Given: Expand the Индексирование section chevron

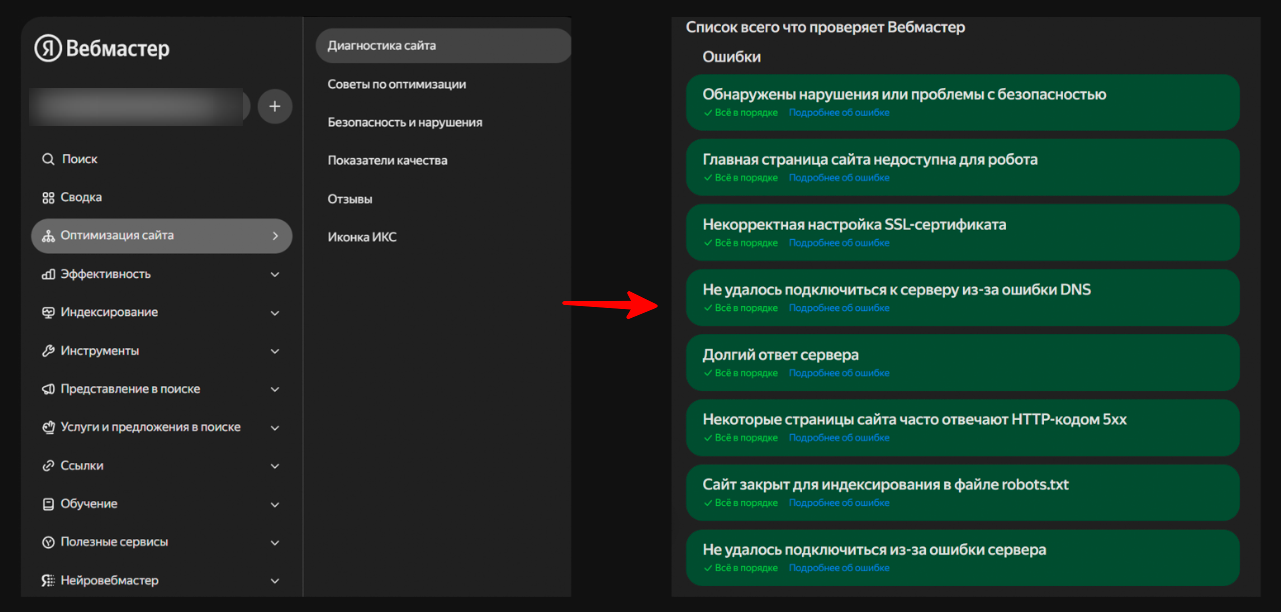Looking at the screenshot, I should (x=275, y=313).
